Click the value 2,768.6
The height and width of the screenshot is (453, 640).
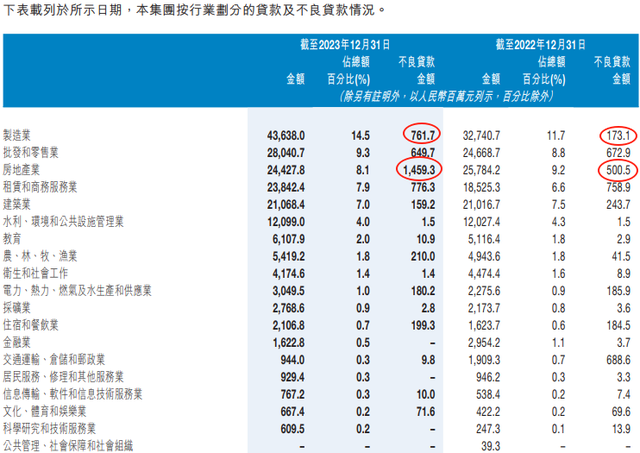[x=289, y=308]
